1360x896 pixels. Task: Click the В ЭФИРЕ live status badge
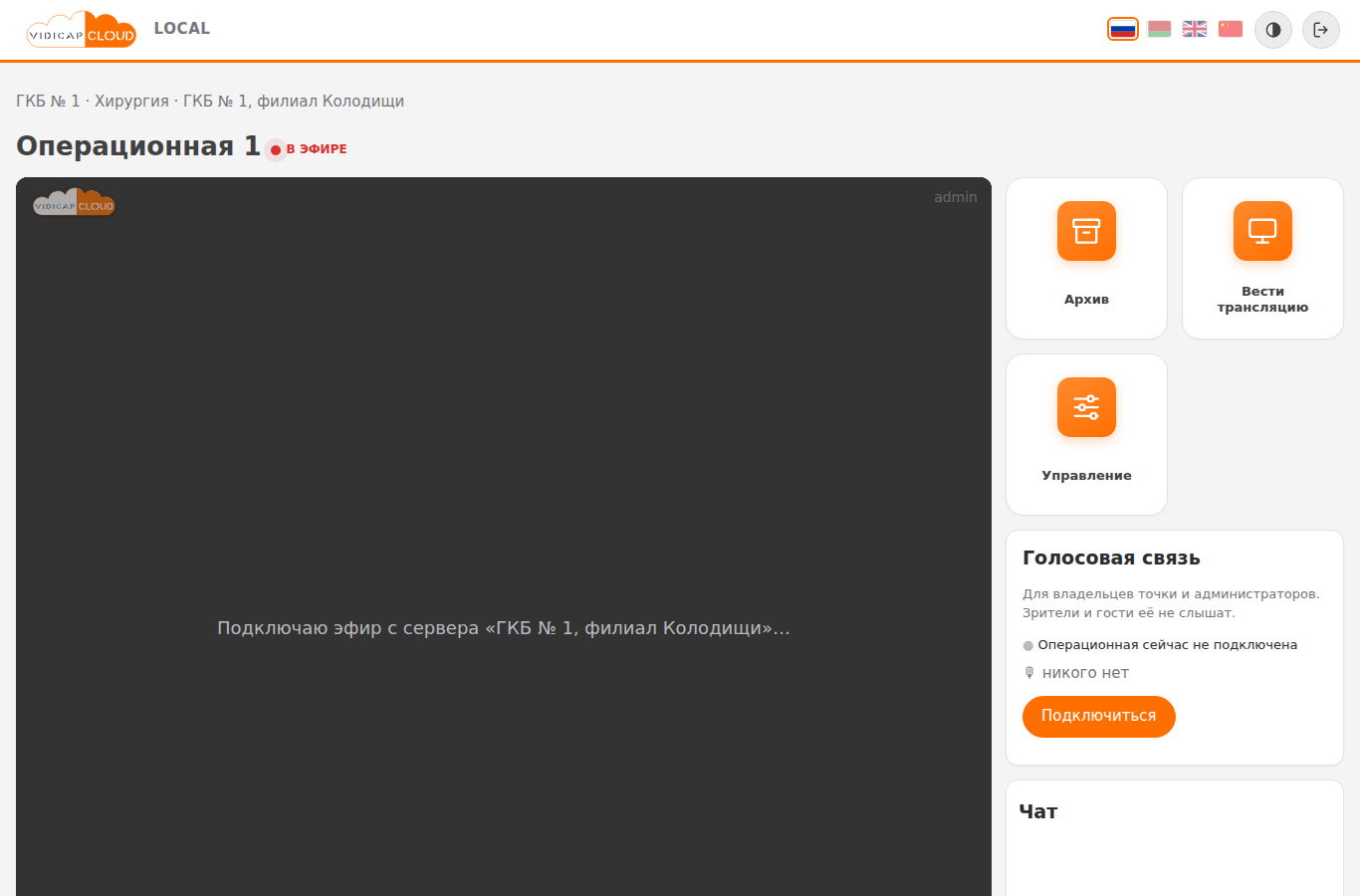coord(308,149)
